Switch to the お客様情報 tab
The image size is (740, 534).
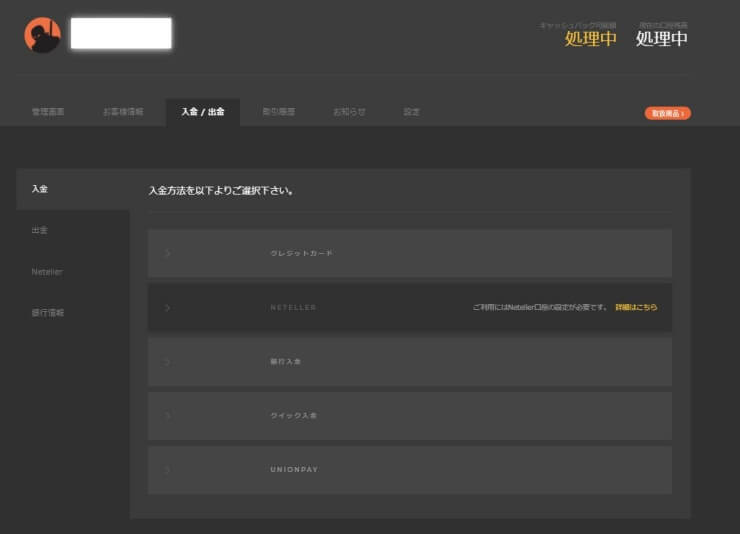[123, 112]
